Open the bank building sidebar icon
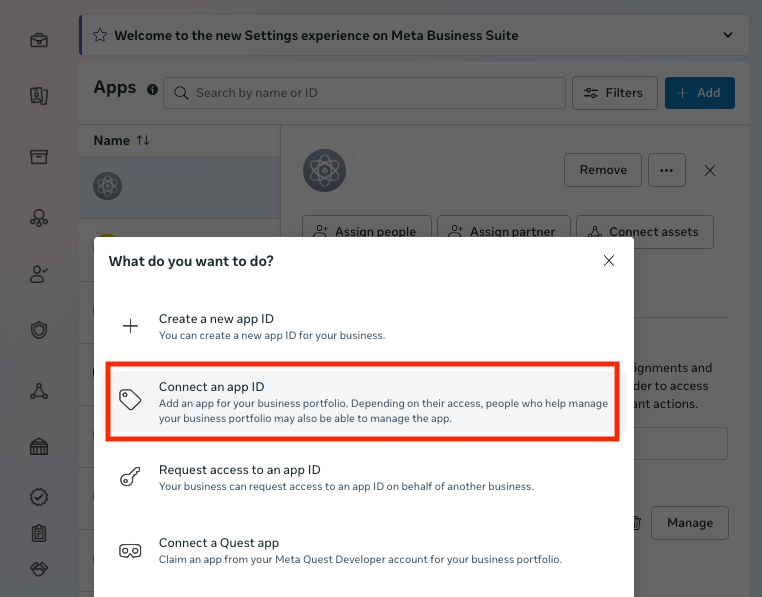 point(39,447)
